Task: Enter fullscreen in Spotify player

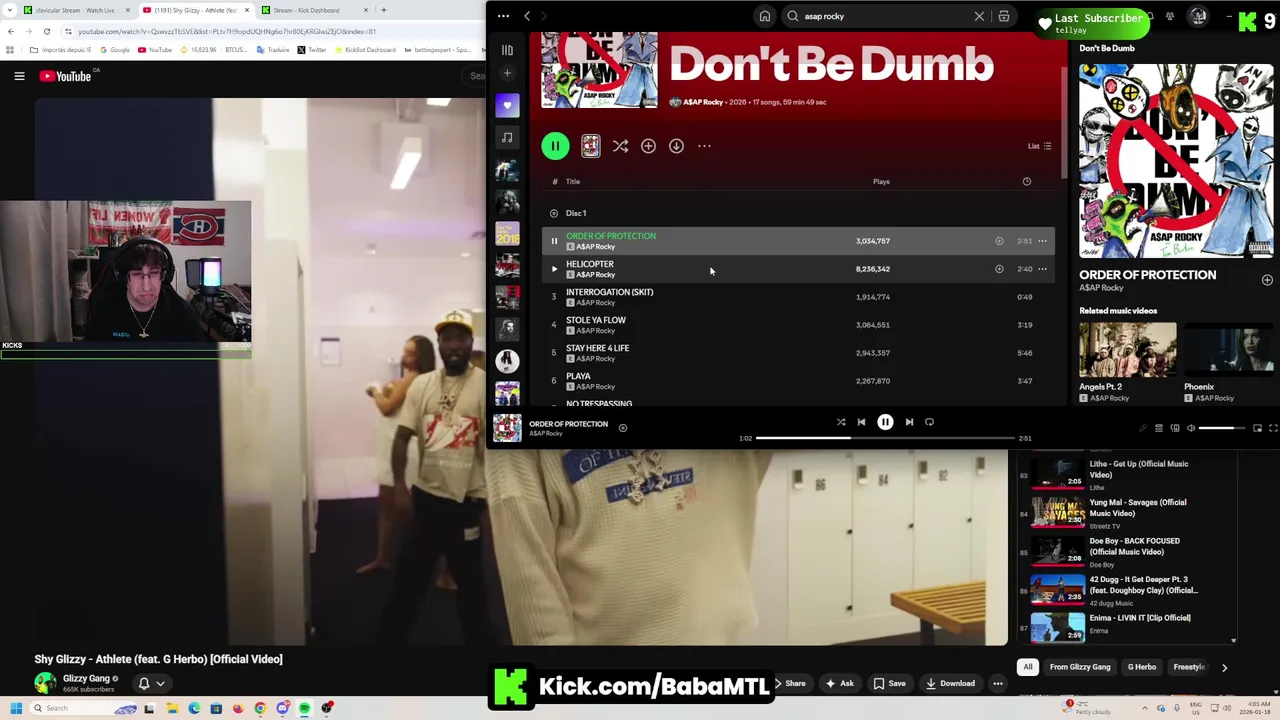Action: coord(1273,428)
